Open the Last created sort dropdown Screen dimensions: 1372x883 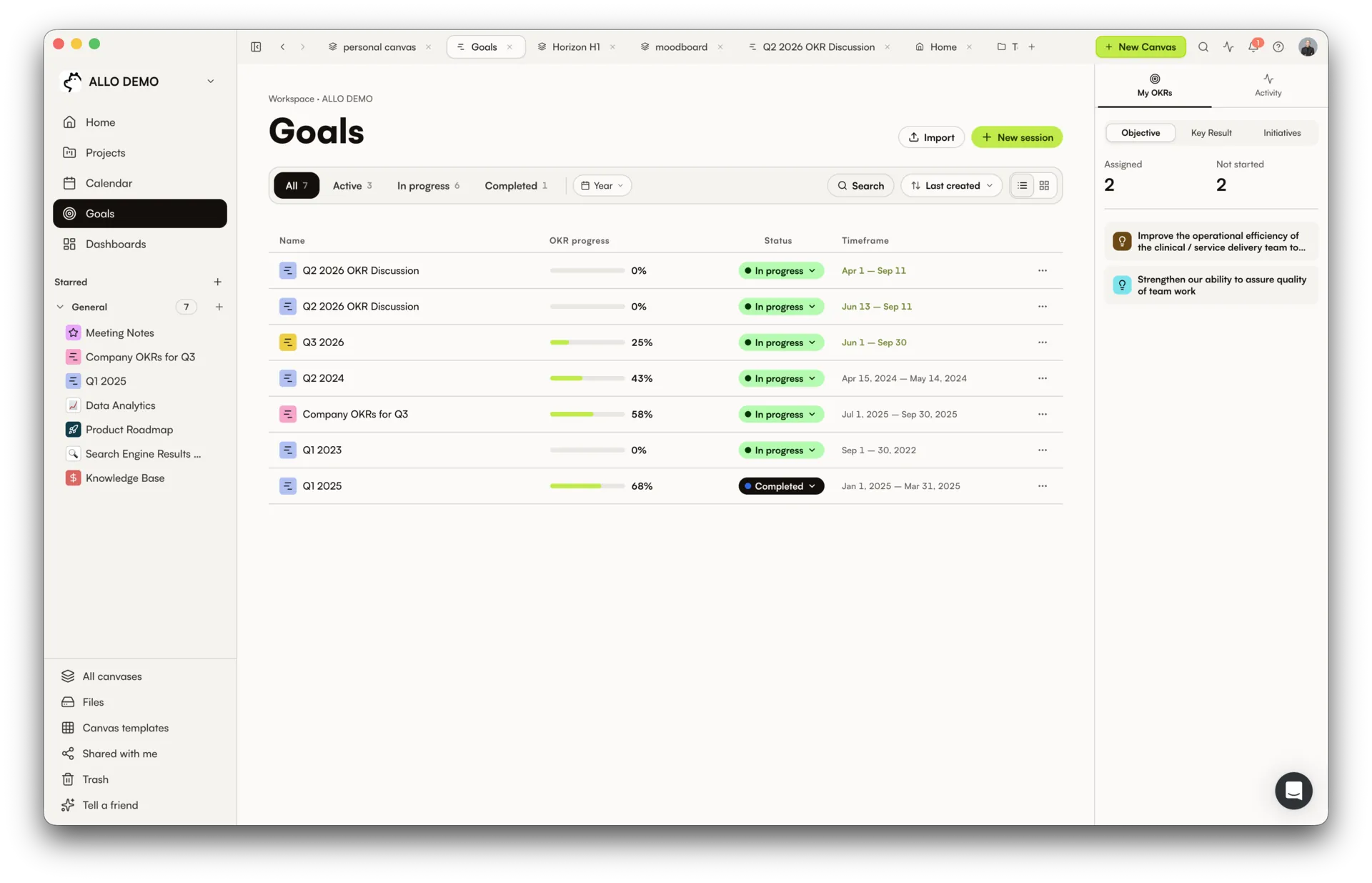[952, 186]
